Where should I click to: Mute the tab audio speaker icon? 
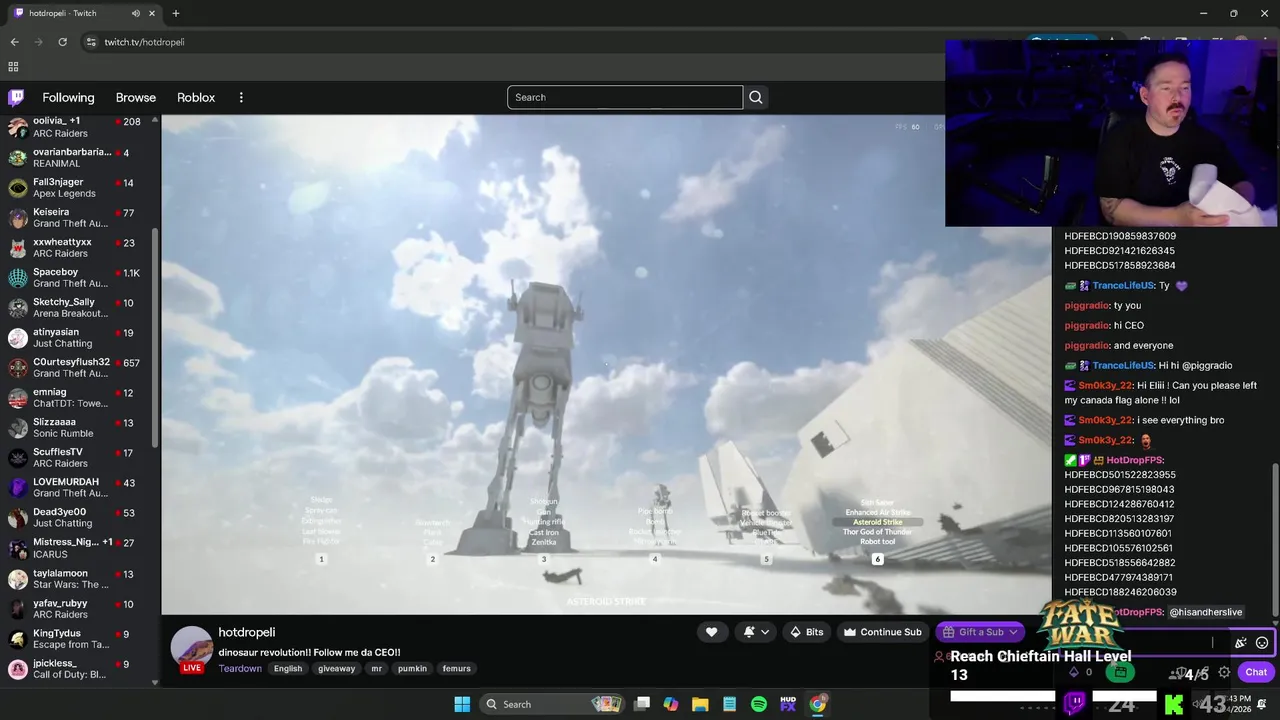(x=135, y=13)
